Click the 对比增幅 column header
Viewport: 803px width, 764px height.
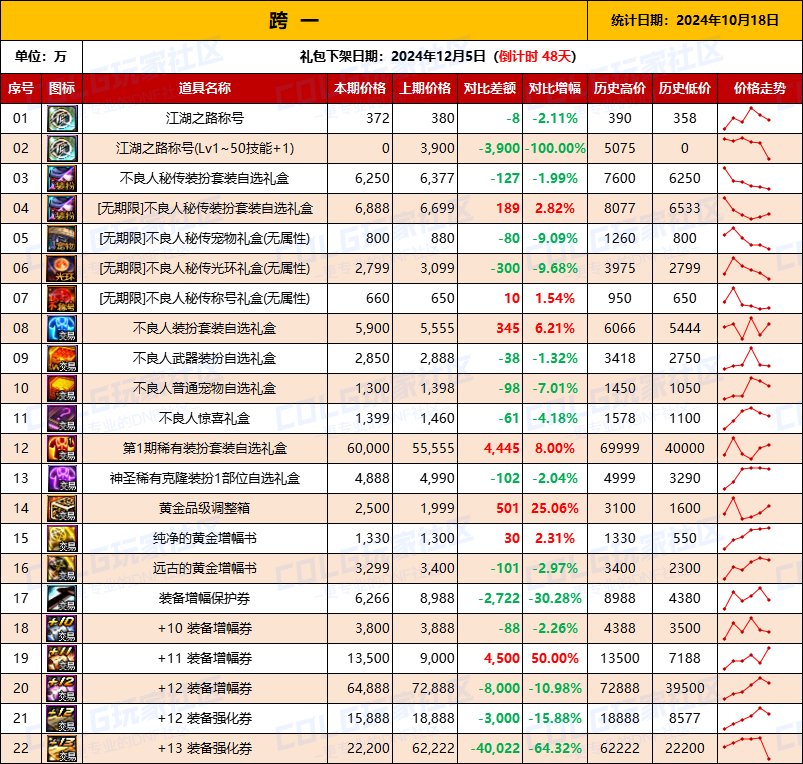click(555, 89)
